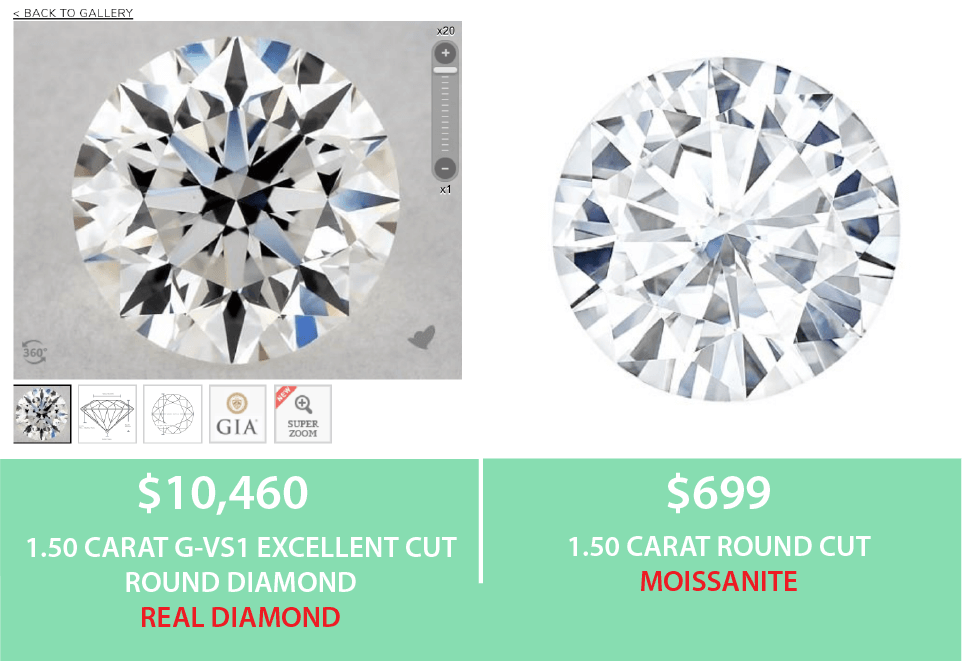Select the diamond side profile diagram thumbnail

tap(107, 414)
